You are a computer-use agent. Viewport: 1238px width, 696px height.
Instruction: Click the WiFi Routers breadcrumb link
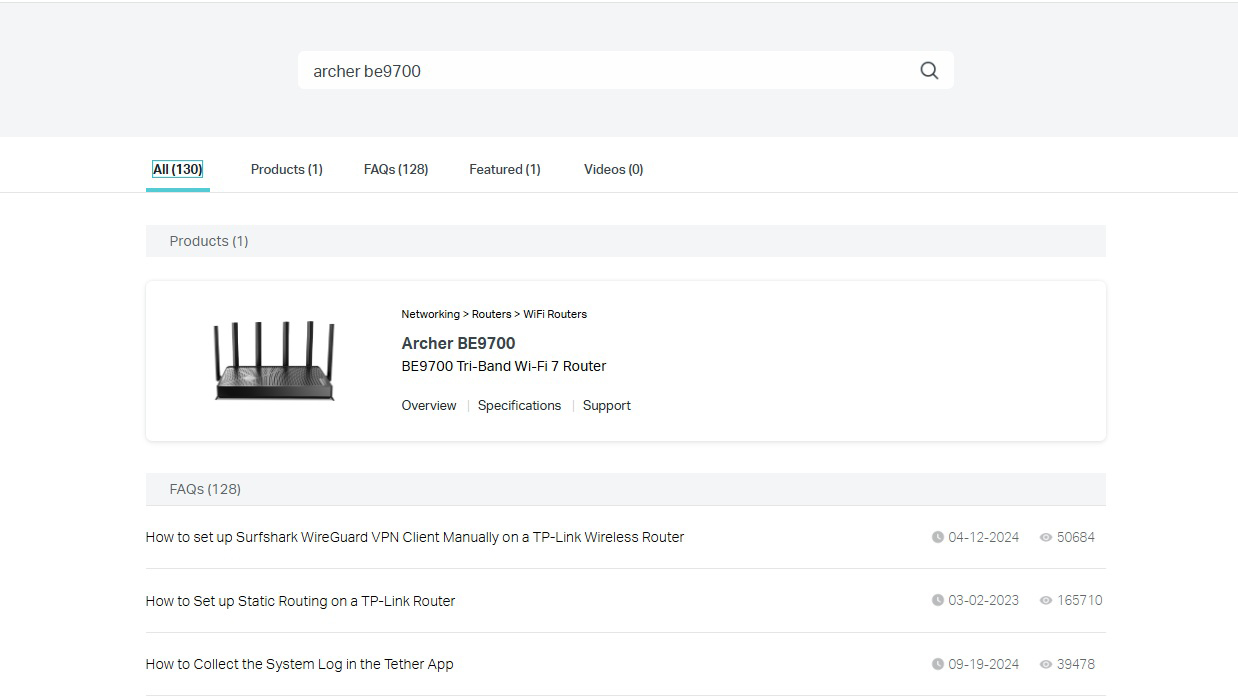(555, 314)
